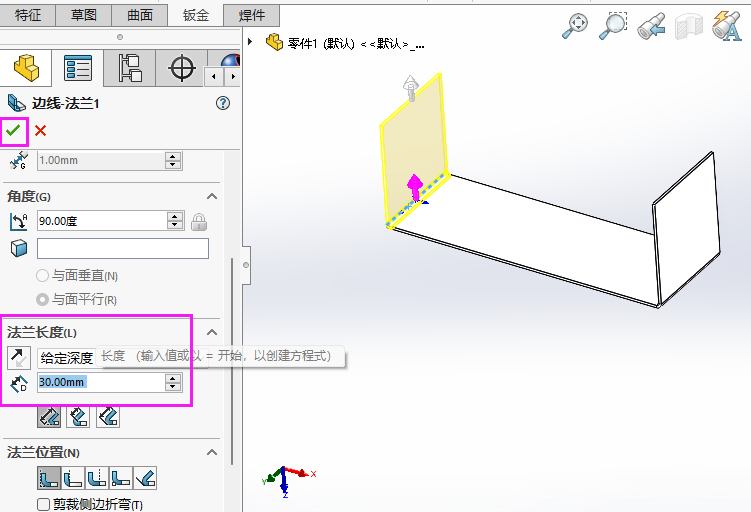
Task: Select the 与面垂直(N) radio option
Action: pyautogui.click(x=42, y=275)
